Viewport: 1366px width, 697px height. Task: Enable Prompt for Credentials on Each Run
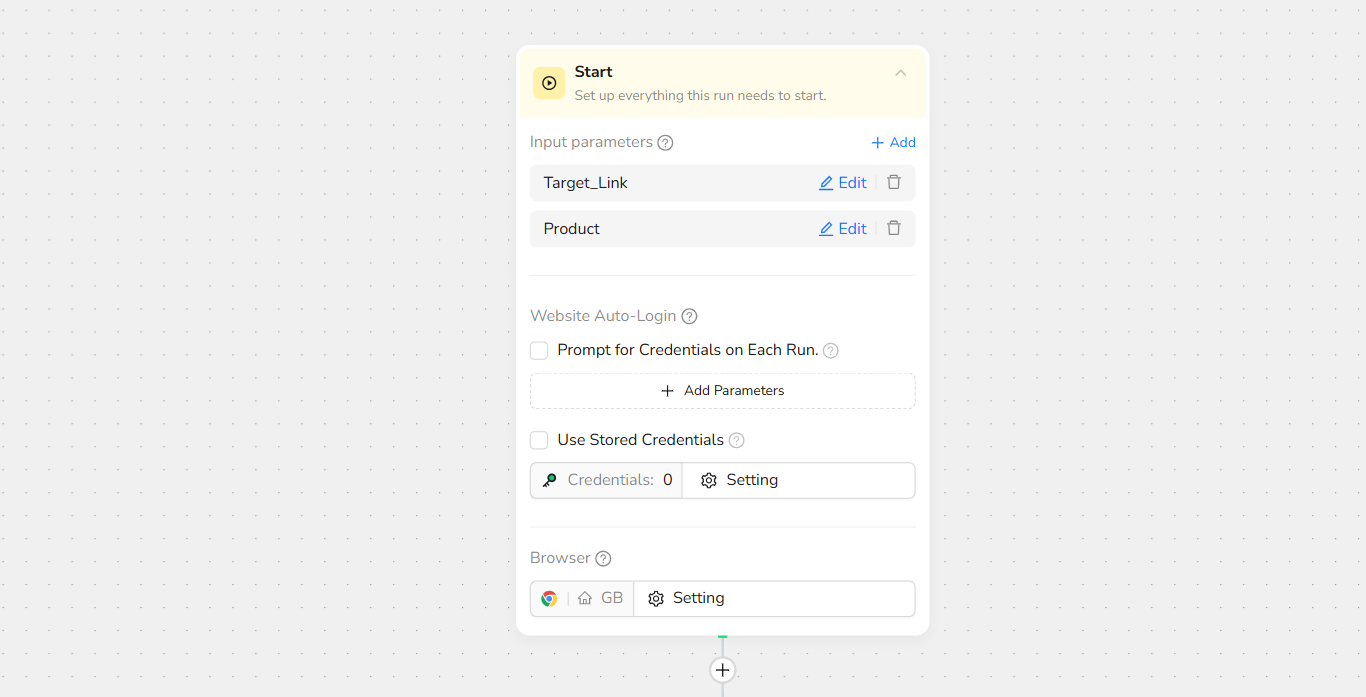tap(539, 351)
